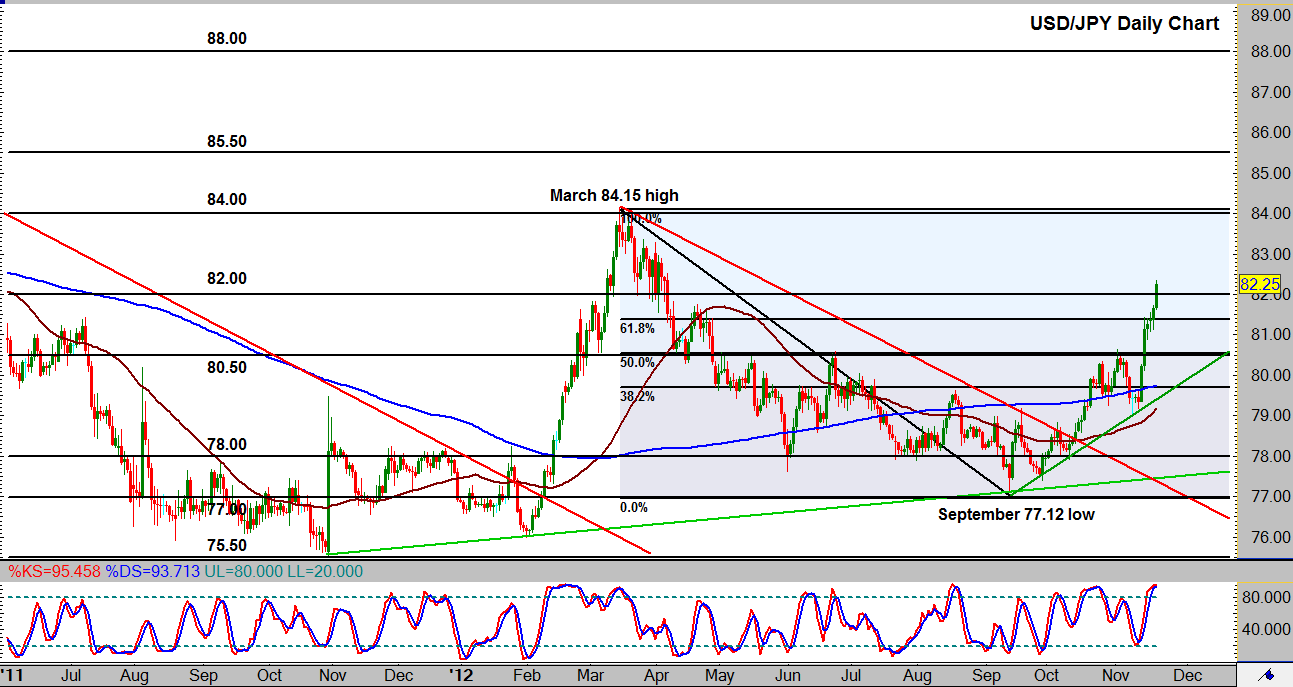Select the 85.50 resistance level label
Viewport: 1293px width, 687px height.
[226, 142]
